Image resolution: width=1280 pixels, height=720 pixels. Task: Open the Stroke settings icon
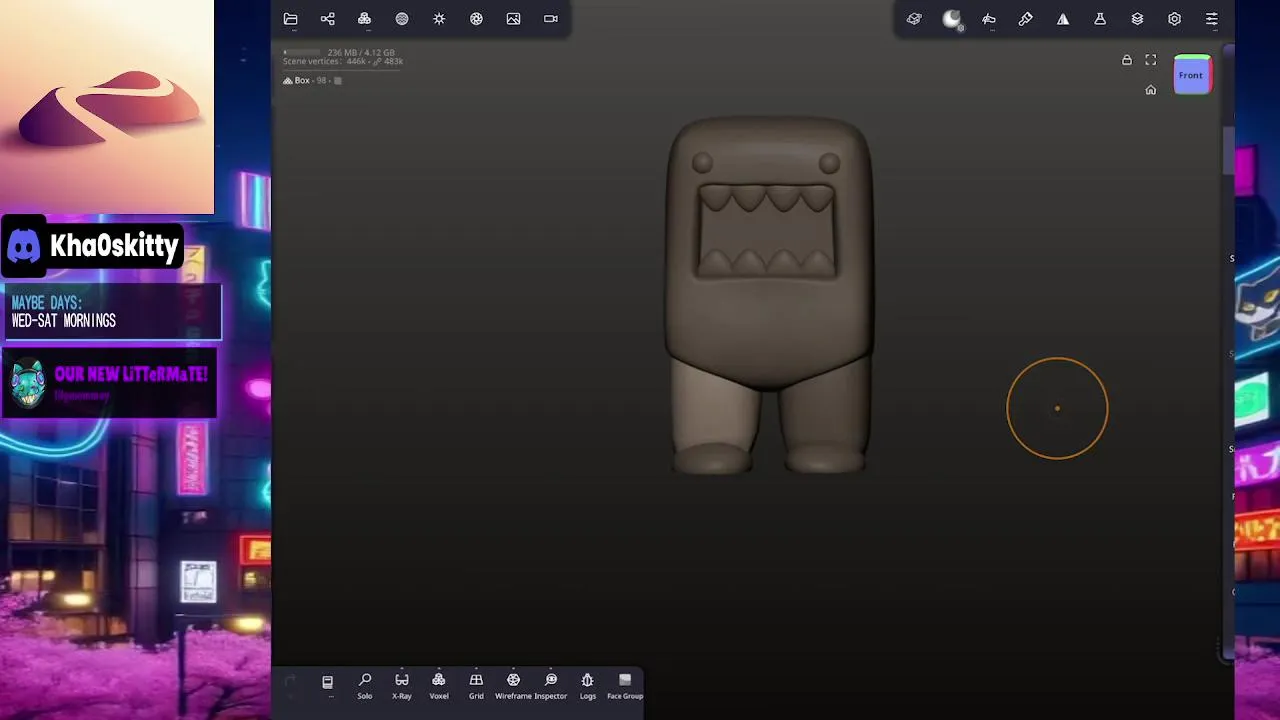tap(989, 19)
